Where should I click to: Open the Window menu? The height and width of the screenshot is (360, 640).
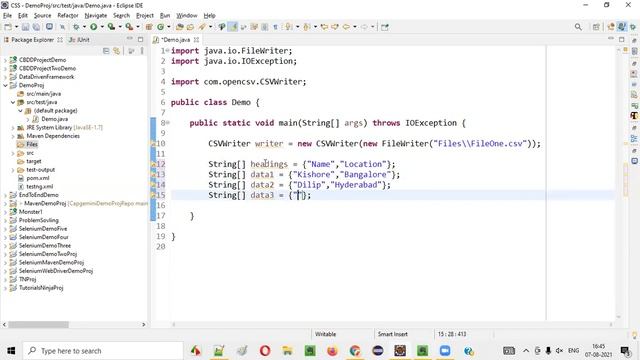pyautogui.click(x=187, y=16)
